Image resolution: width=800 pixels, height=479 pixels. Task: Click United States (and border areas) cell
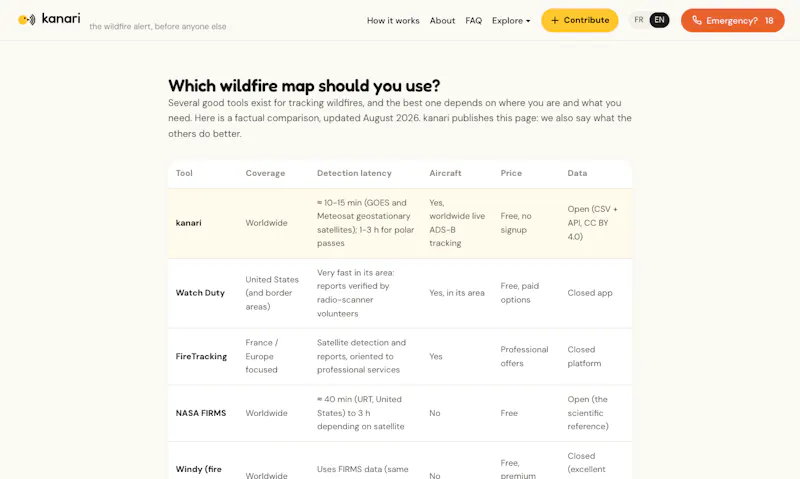click(272, 293)
